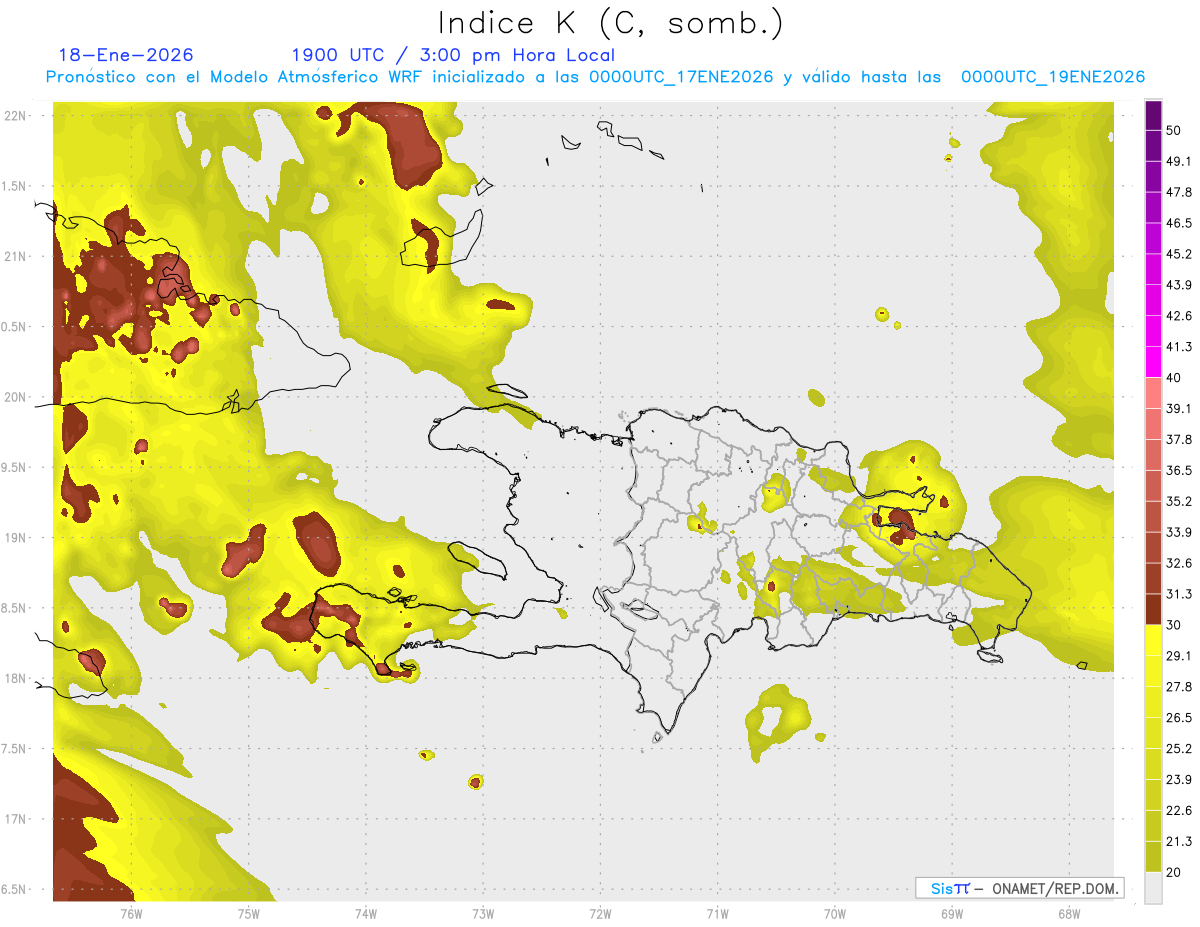
Task: Click the '75W' longitude label
Action: pyautogui.click(x=248, y=913)
